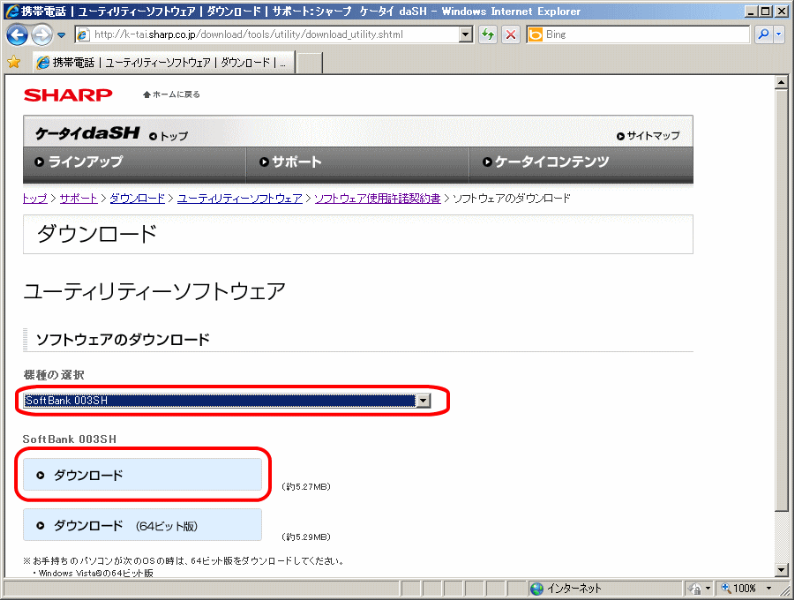794x600 pixels.
Task: Click the インターネット zone globe icon
Action: (x=536, y=588)
